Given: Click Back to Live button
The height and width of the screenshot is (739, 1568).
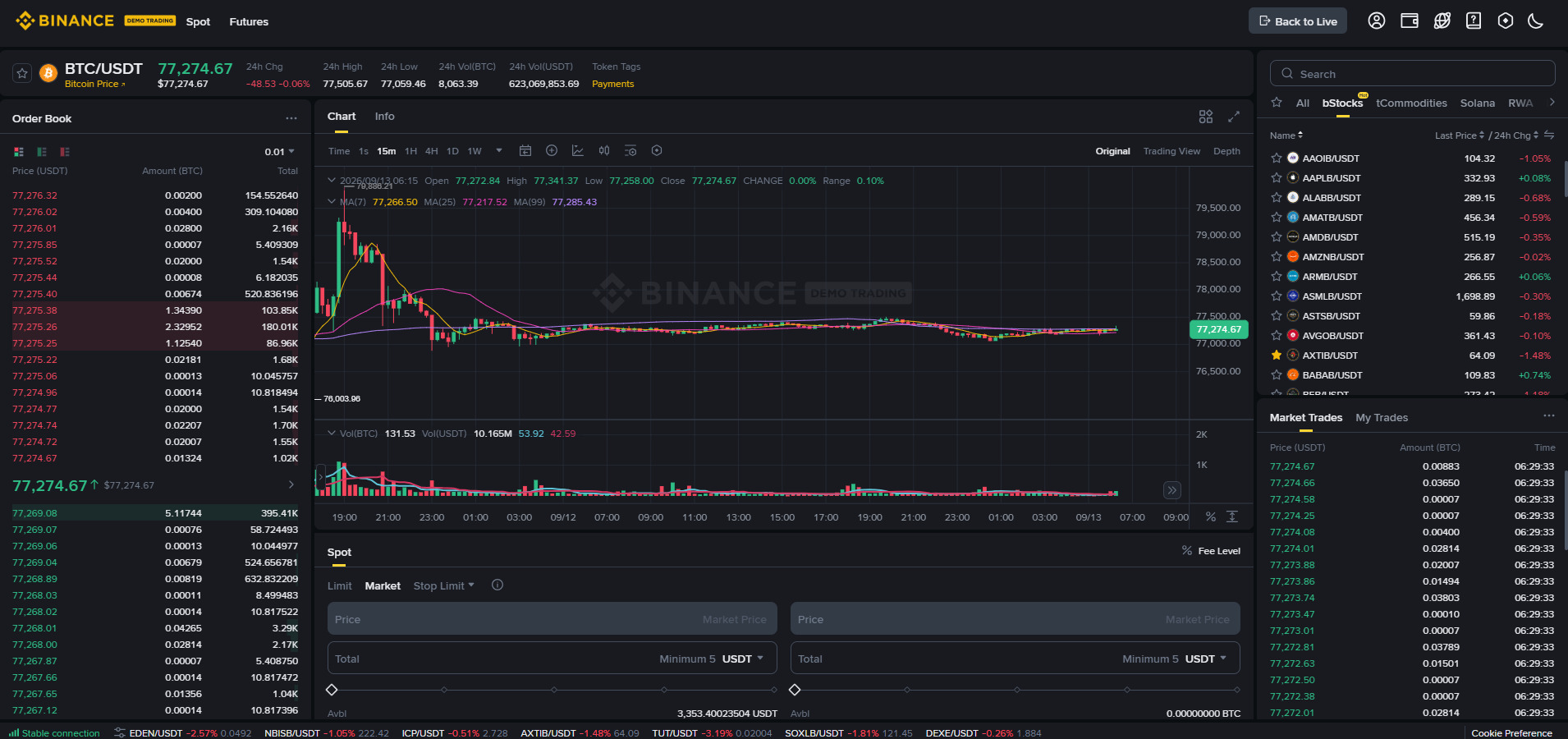Looking at the screenshot, I should pos(1298,21).
